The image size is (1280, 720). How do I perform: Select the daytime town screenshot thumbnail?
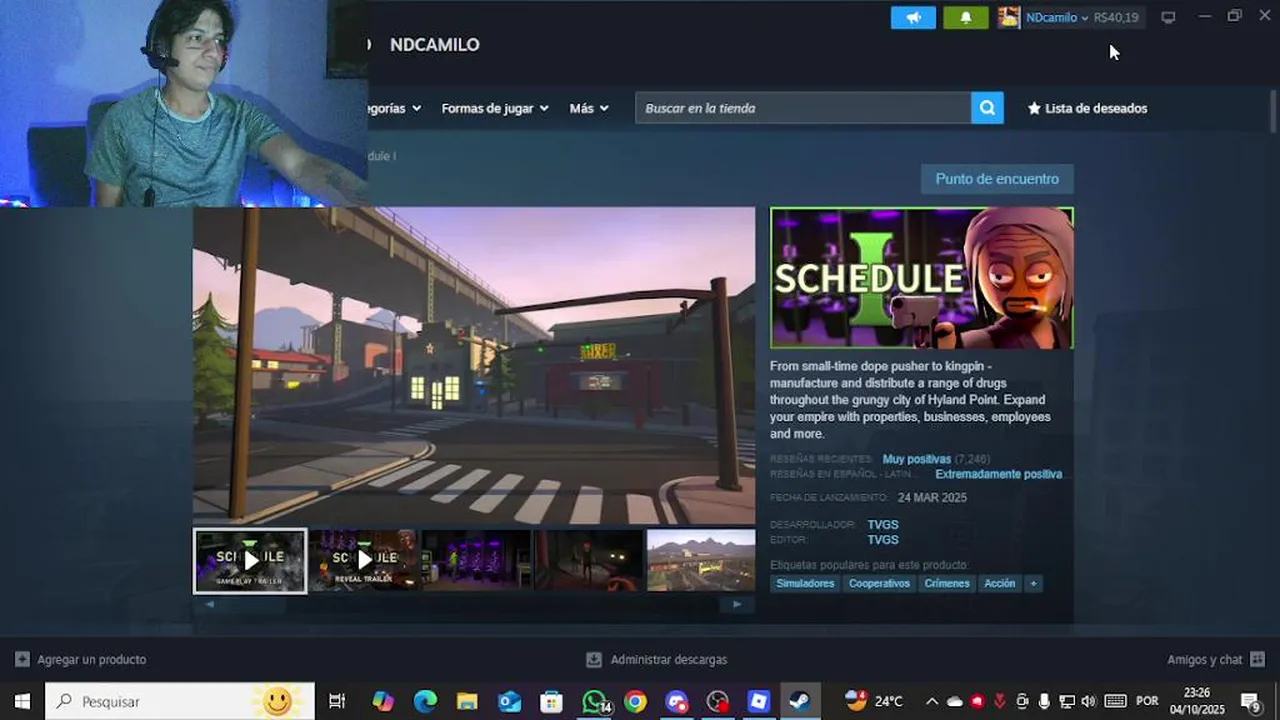pos(701,561)
